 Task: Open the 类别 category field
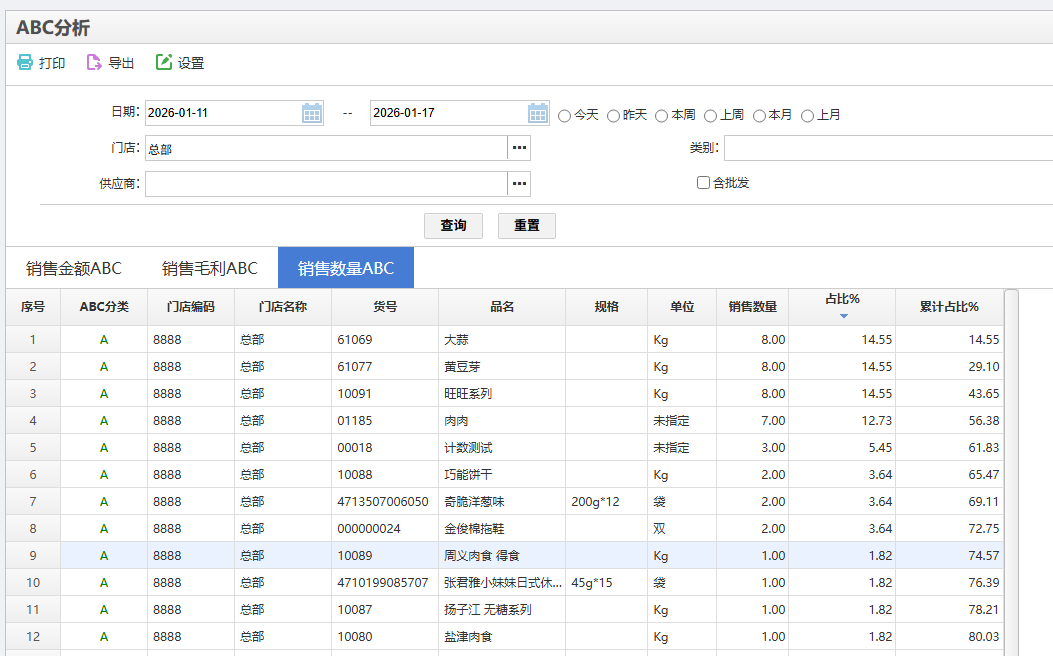coord(888,148)
